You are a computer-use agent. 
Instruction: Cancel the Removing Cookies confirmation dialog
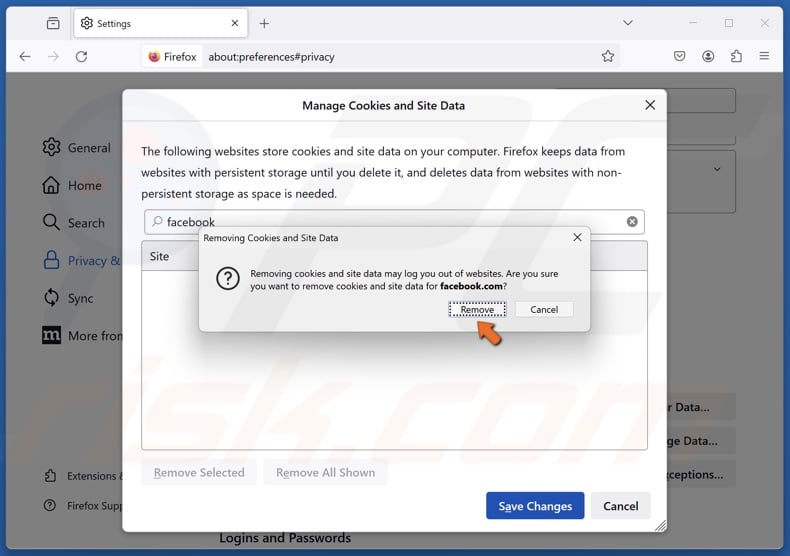(544, 309)
